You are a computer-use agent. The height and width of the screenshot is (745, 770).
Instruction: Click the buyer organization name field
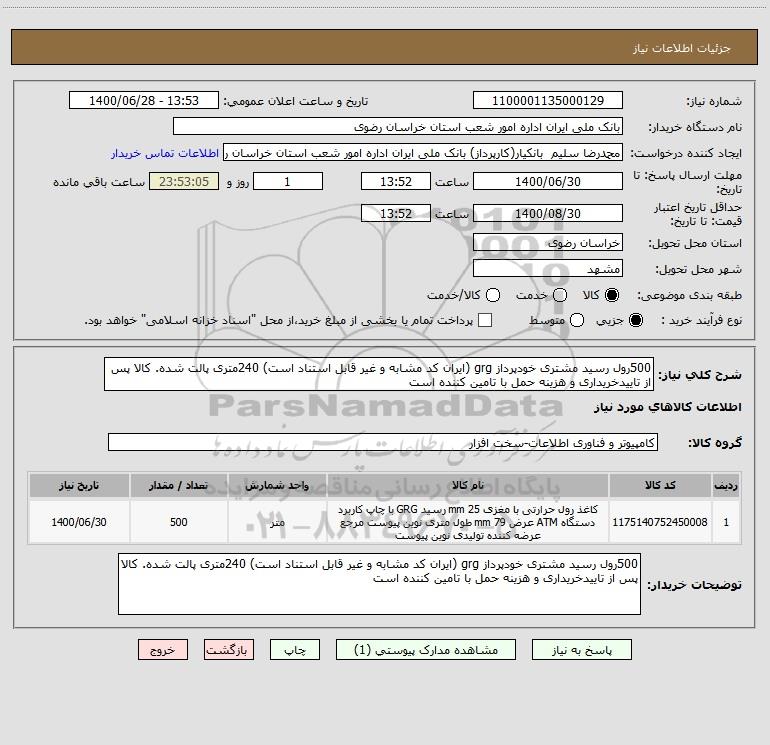pos(398,127)
